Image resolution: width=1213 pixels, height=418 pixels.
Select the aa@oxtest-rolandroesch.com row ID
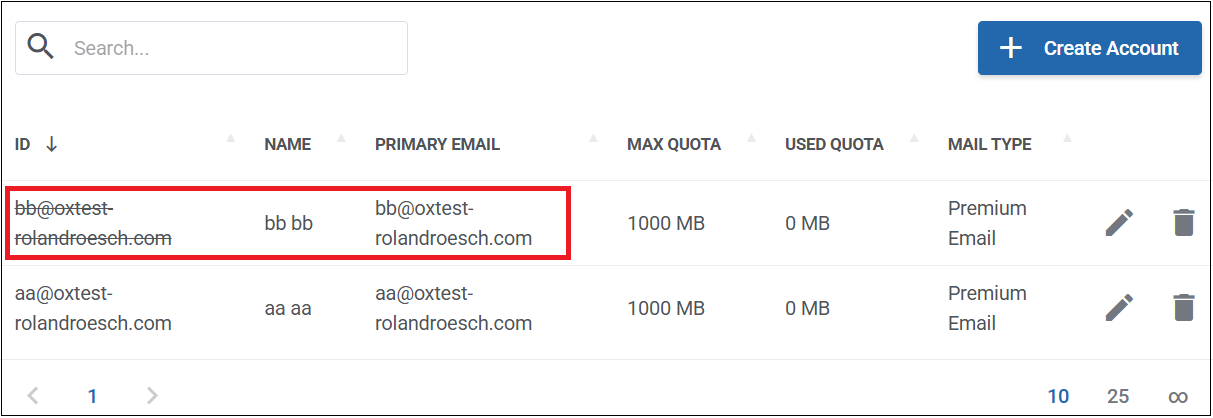click(93, 308)
